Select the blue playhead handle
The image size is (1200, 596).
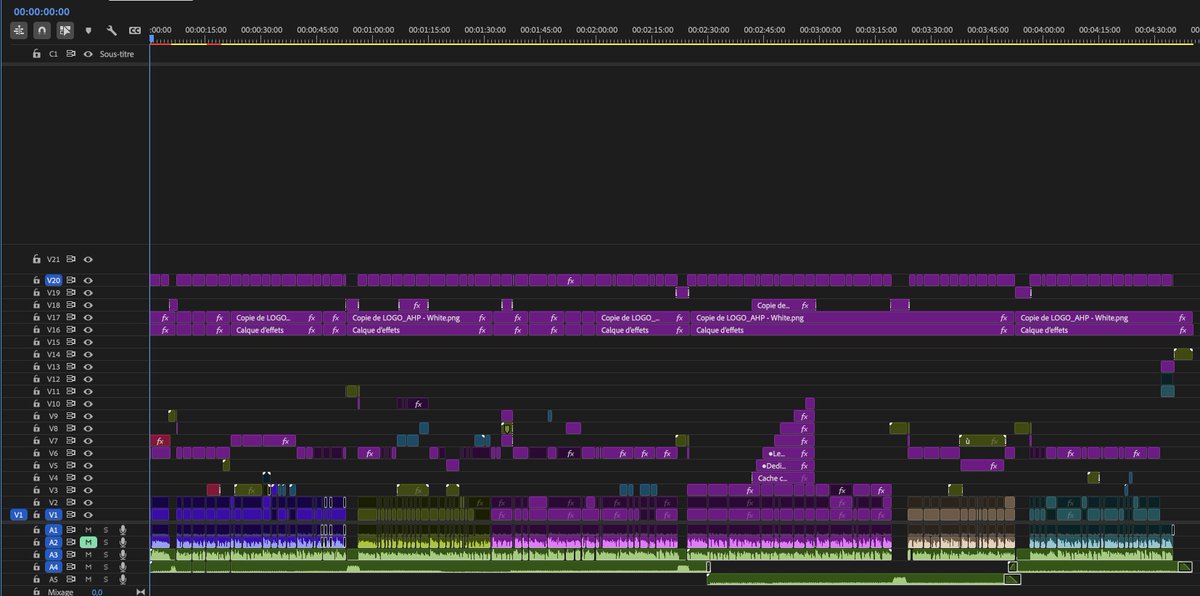151,38
